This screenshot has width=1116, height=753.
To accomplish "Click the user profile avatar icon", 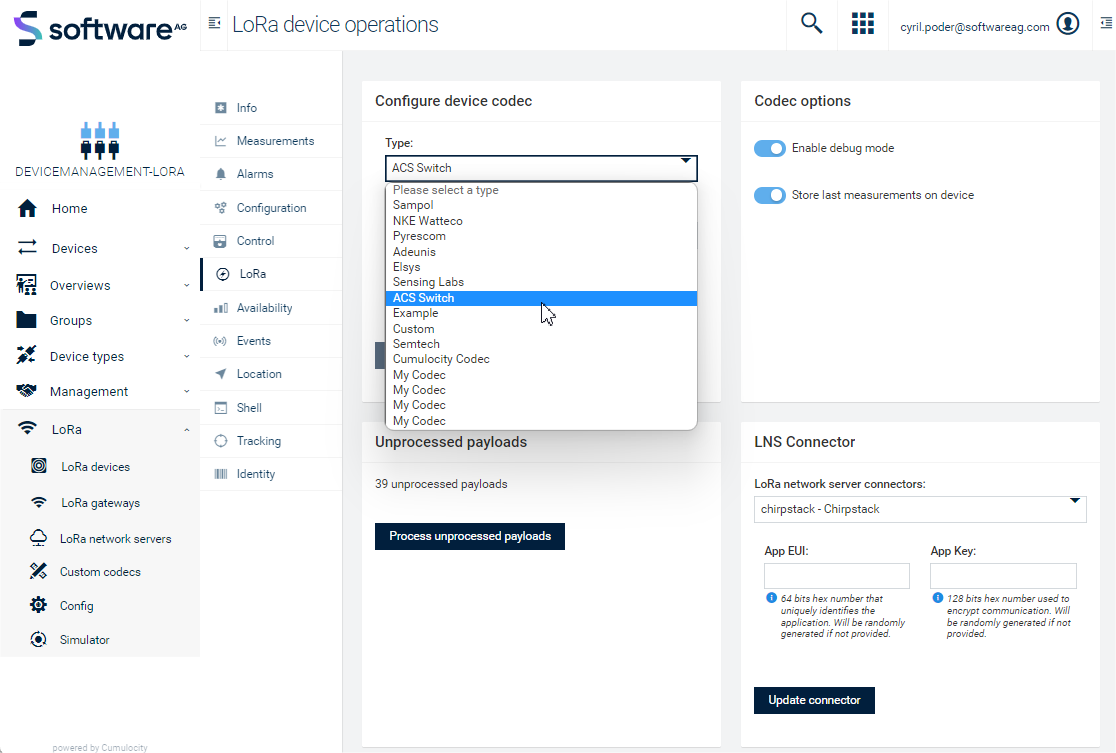I will (1068, 23).
